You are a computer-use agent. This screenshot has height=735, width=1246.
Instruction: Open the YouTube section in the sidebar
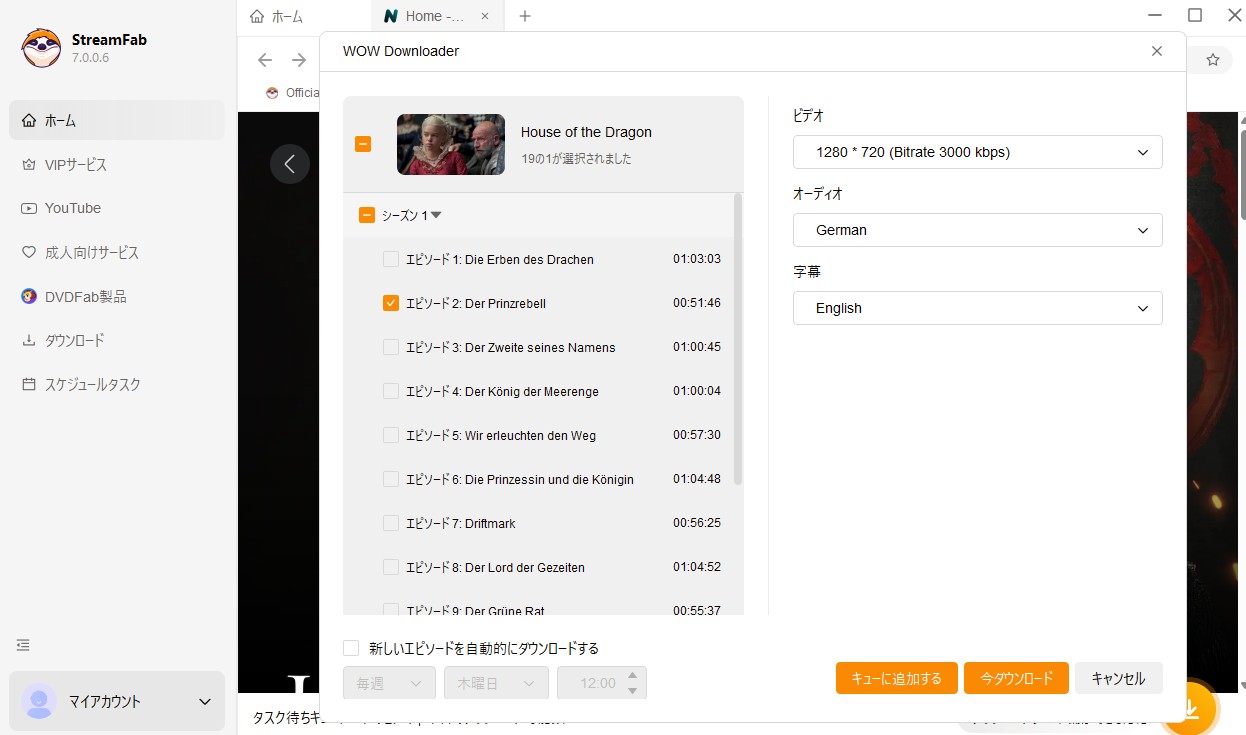point(73,208)
